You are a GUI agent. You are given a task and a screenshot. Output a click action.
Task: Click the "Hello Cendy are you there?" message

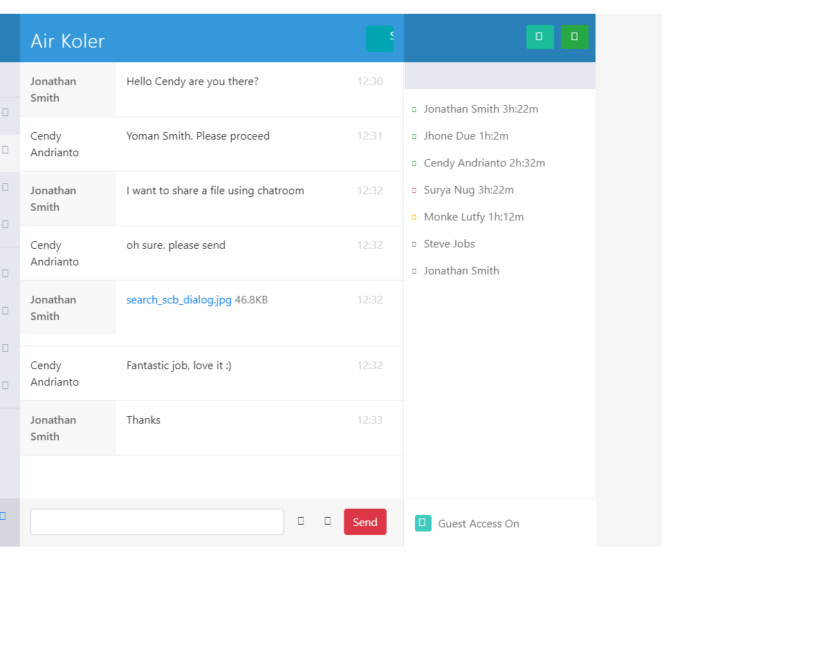(192, 82)
